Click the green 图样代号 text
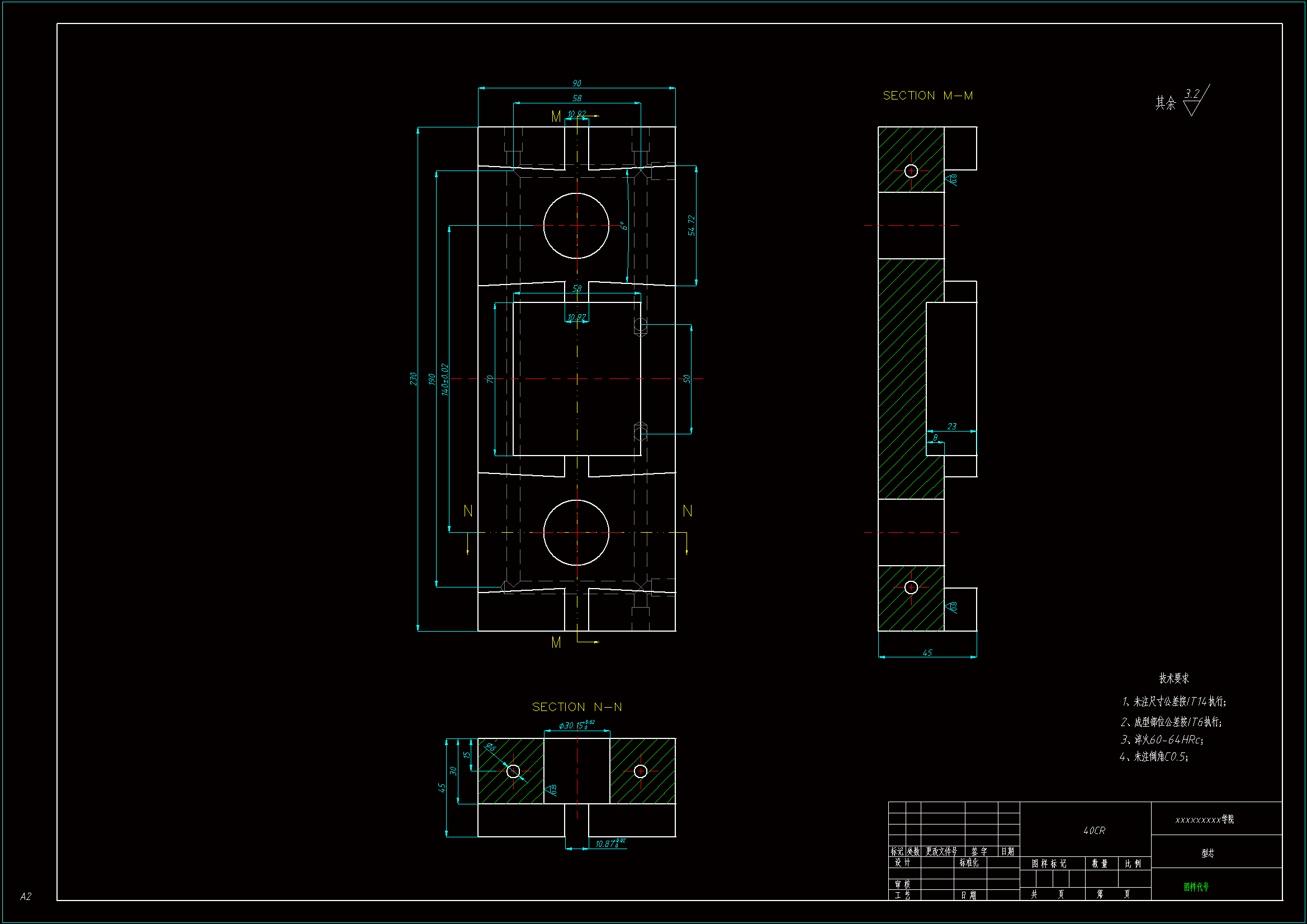This screenshot has width=1307, height=924. tap(1196, 887)
